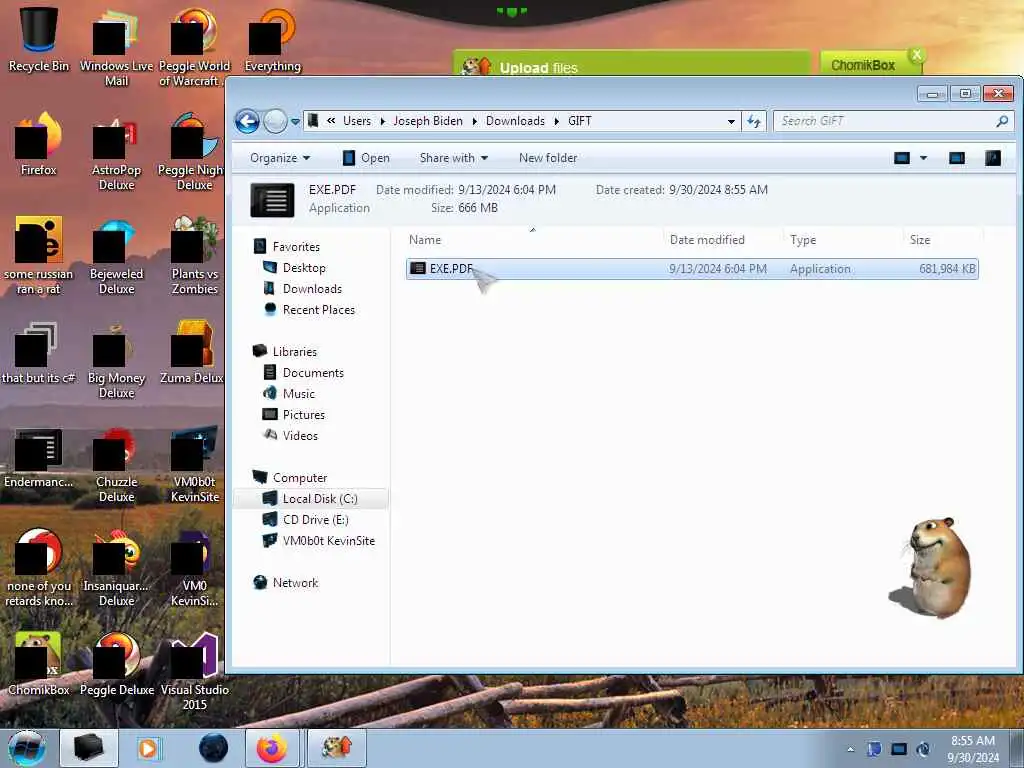The image size is (1024, 768).
Task: Launch Plants vs Zombies desktop shortcut
Action: point(195,256)
